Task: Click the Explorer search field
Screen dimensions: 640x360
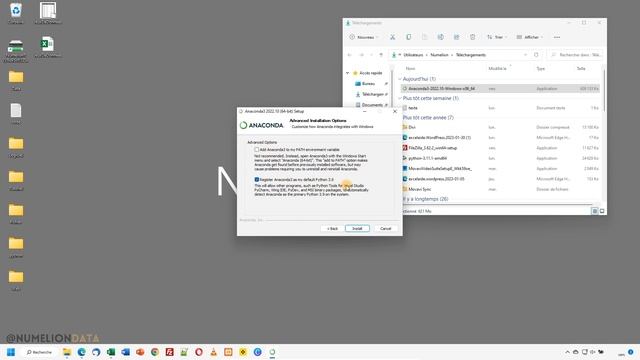Action: [x=575, y=55]
